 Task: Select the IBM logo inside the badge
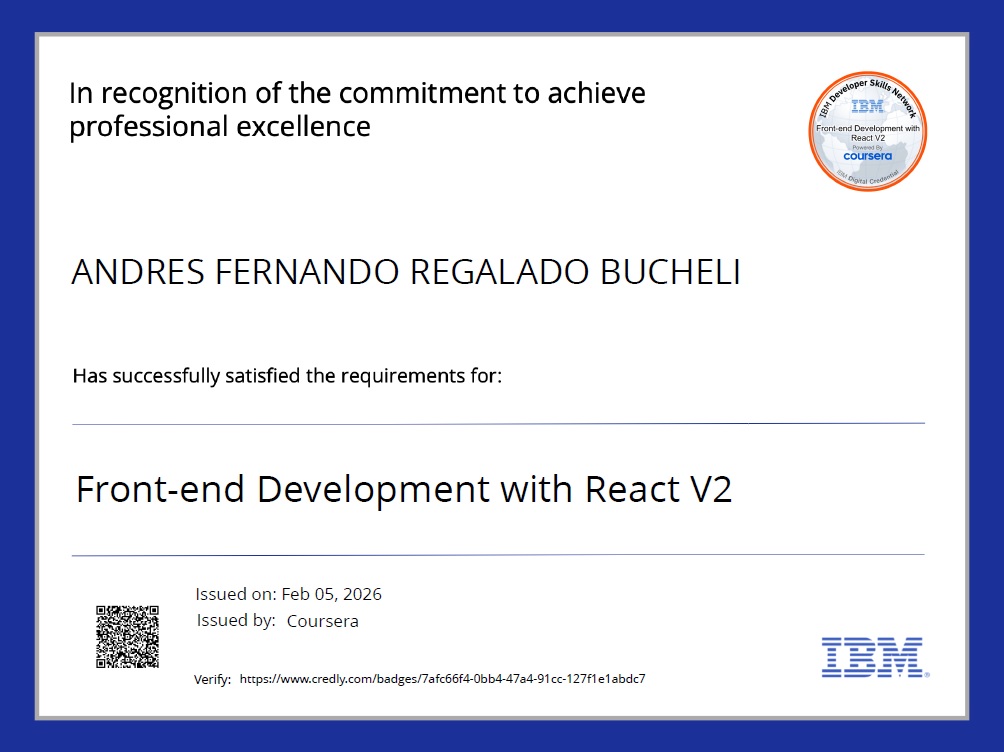pos(868,106)
